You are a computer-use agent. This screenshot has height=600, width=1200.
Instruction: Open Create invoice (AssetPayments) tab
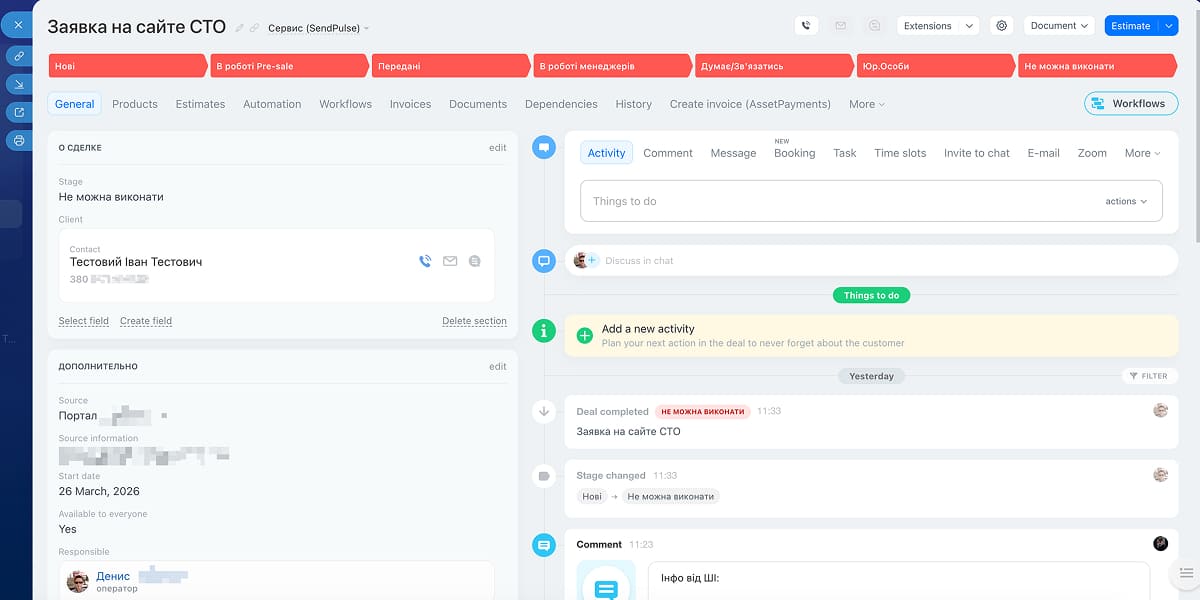click(x=750, y=104)
